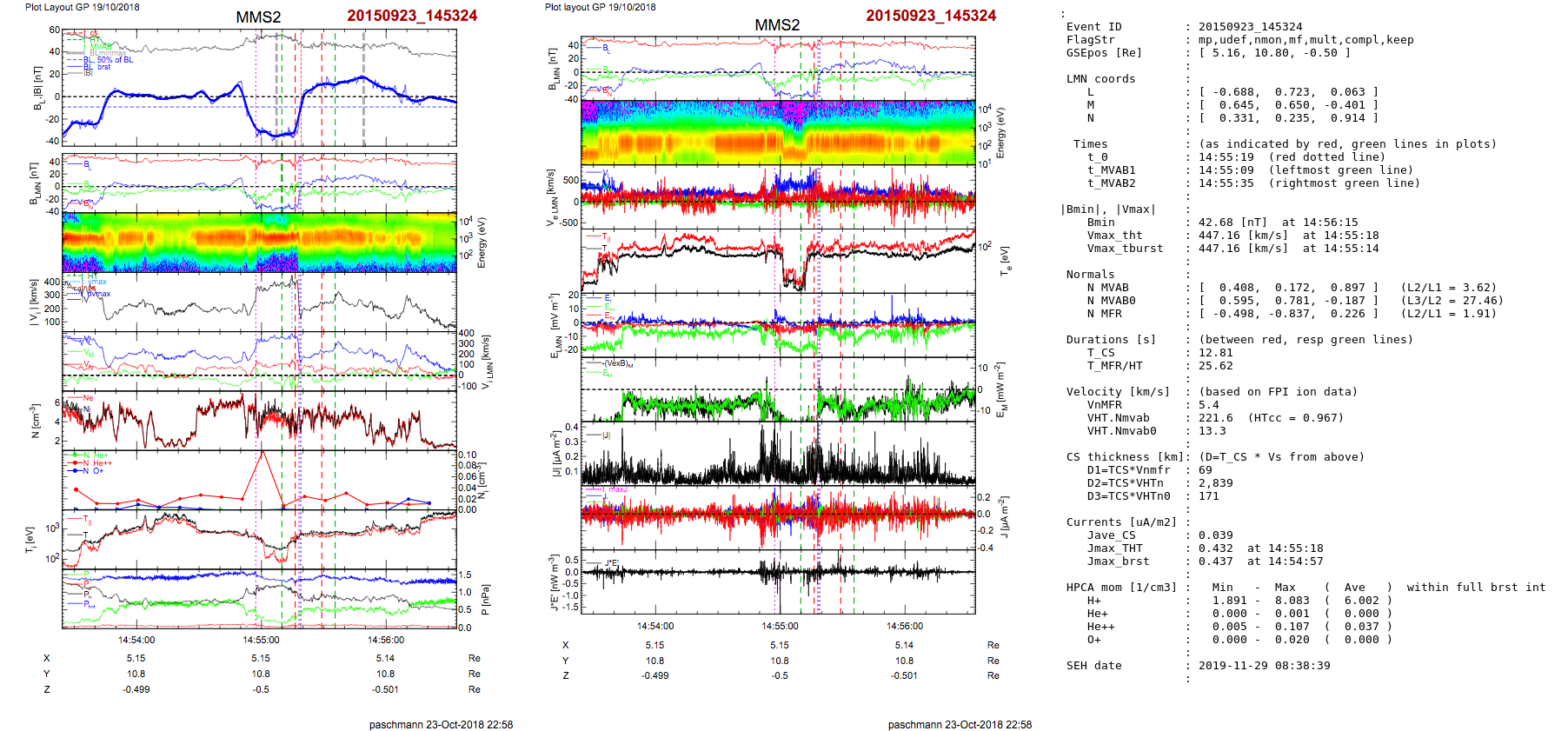Viewport: 1568px width, 731px height.
Task: Select '14:55:19 (red dotted line)' value
Action: 1292,157
